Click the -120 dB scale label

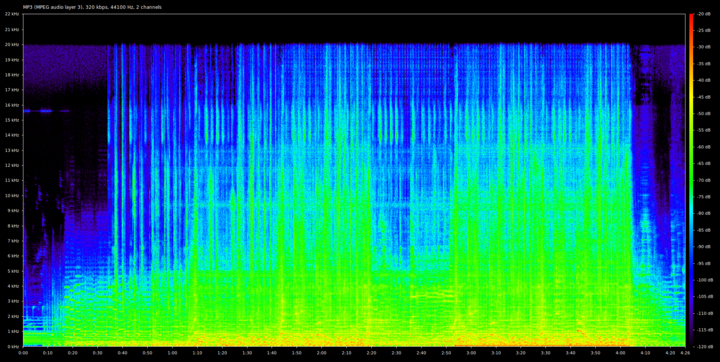(705, 346)
